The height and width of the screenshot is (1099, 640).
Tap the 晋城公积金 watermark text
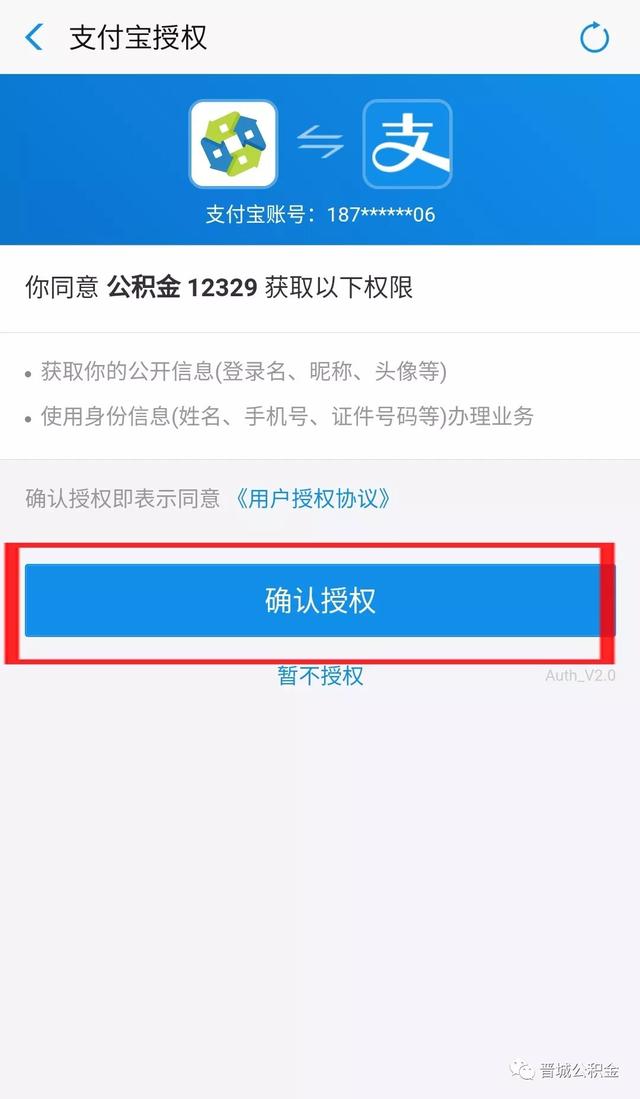pos(579,1070)
